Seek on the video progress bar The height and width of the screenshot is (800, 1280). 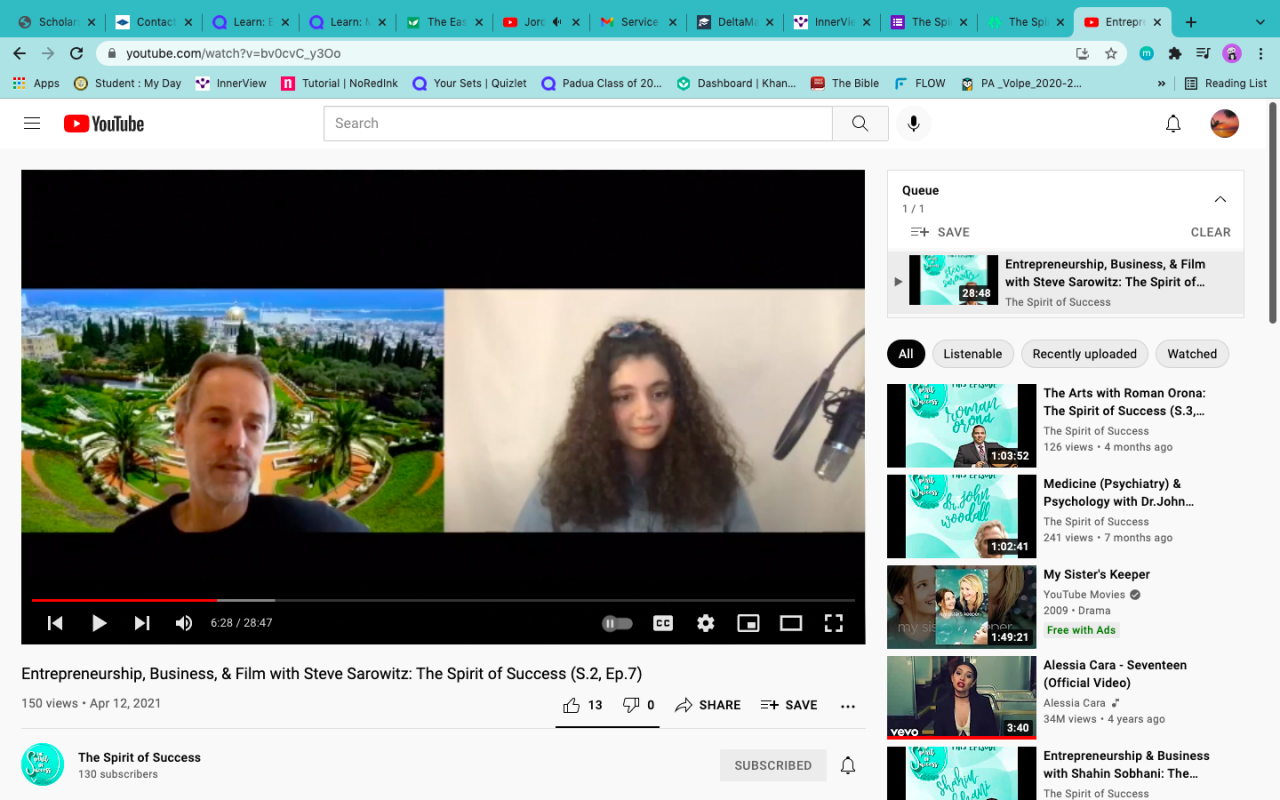click(443, 600)
